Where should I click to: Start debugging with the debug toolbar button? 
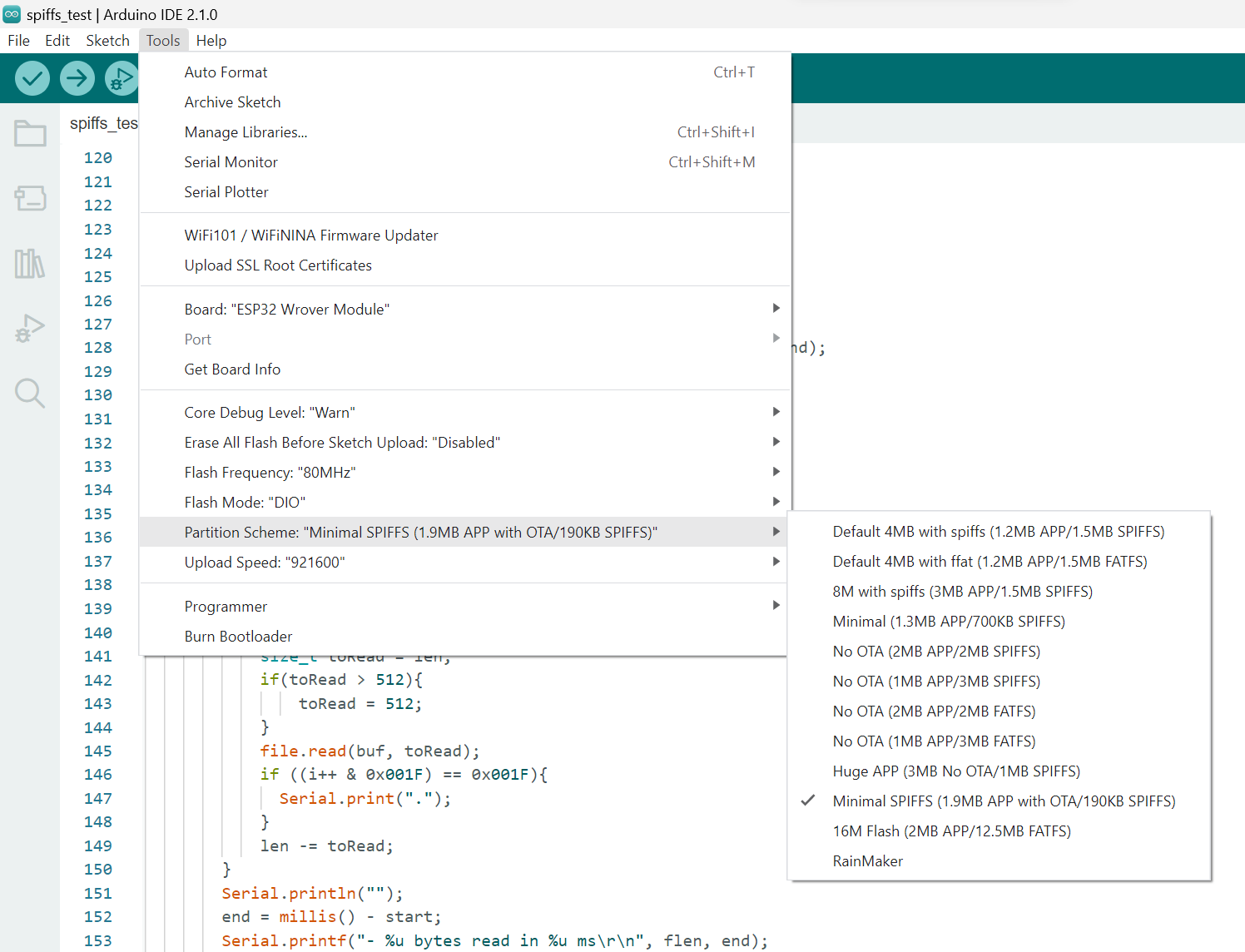(122, 78)
